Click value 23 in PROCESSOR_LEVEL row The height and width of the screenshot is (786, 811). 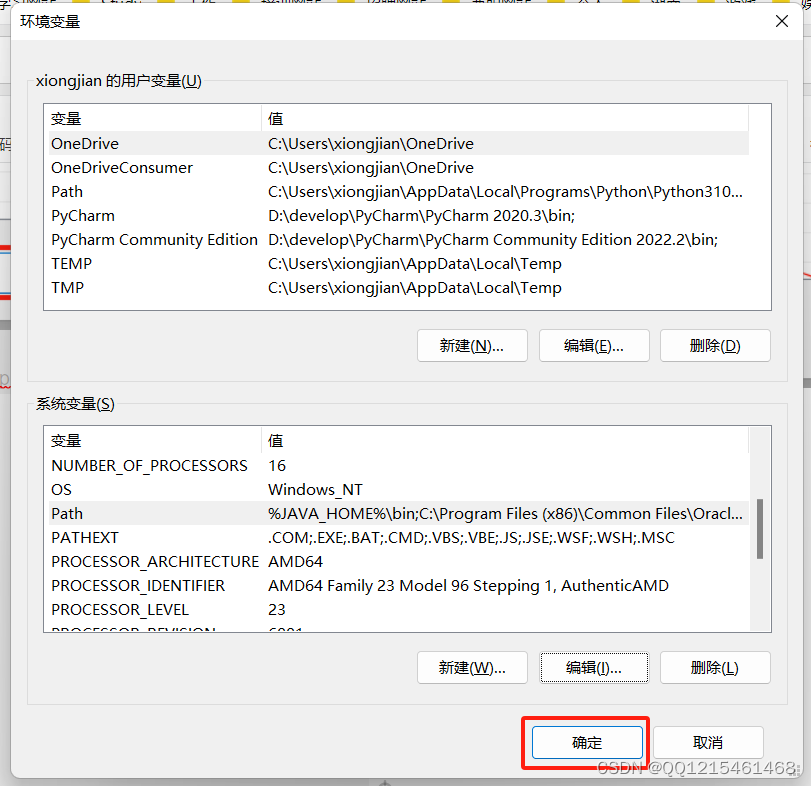pyautogui.click(x=277, y=610)
